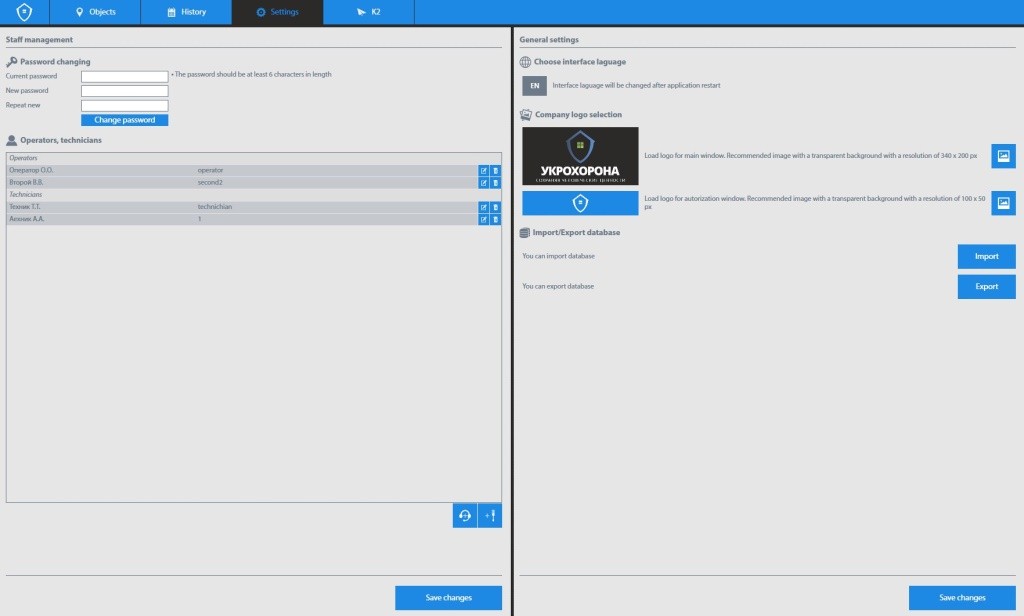Open the Objects tab
Screen dimensions: 1024x616
(95, 12)
